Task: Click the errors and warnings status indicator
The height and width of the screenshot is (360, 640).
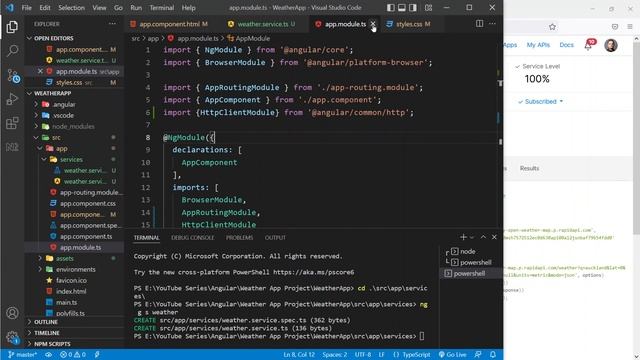Action: coord(73,354)
